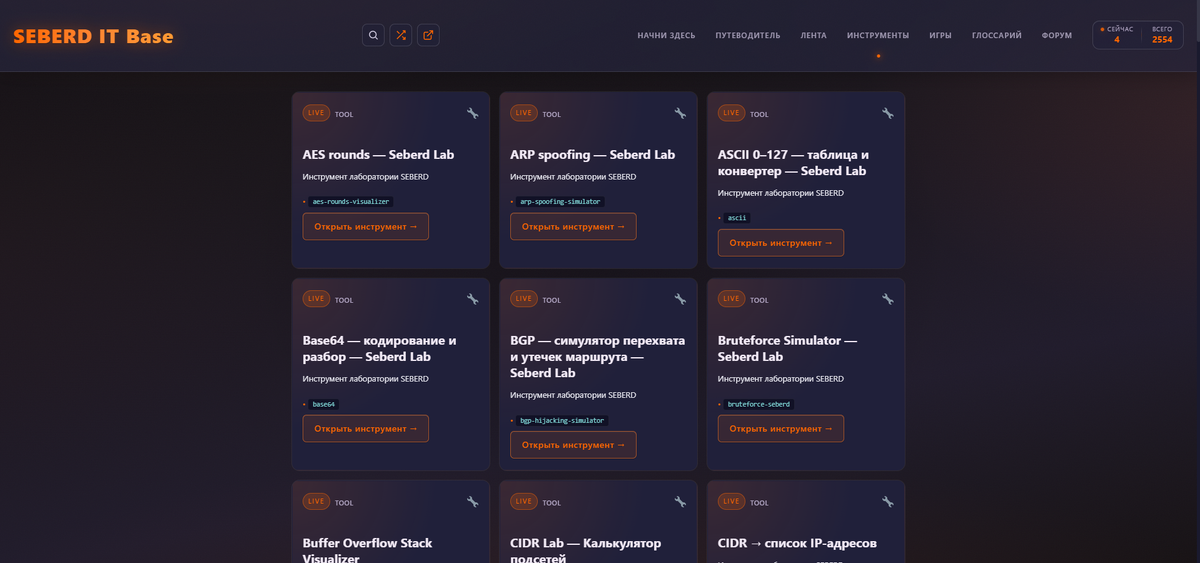Click wrench icon on ARP spoofing card
The width and height of the screenshot is (1200, 563).
(680, 113)
